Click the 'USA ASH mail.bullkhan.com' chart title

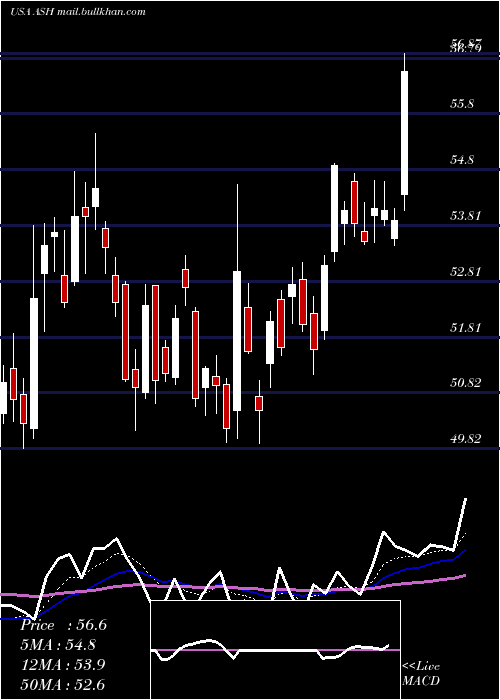tap(78, 11)
